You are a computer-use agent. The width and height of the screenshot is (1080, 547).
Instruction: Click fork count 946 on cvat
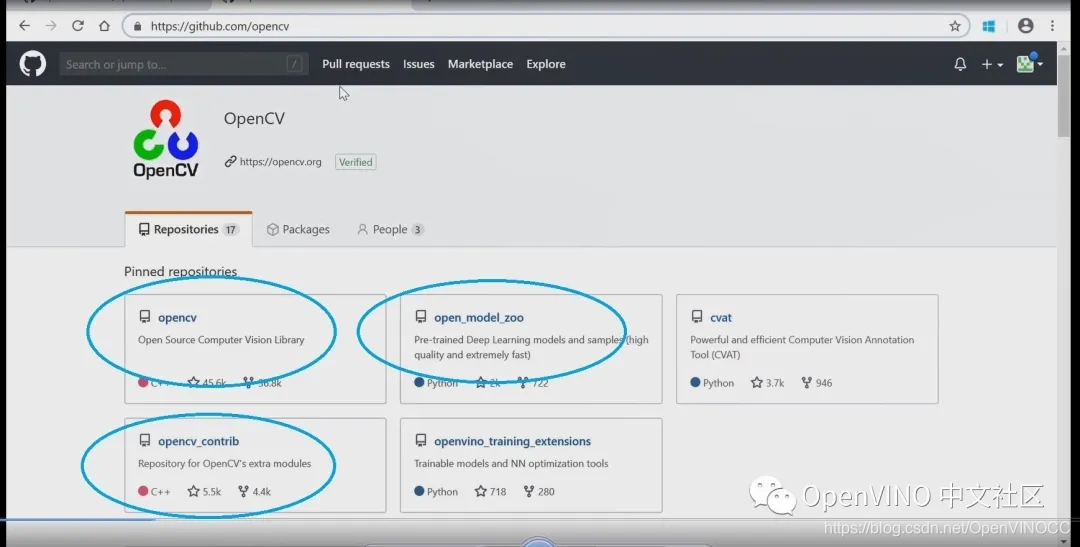click(816, 382)
